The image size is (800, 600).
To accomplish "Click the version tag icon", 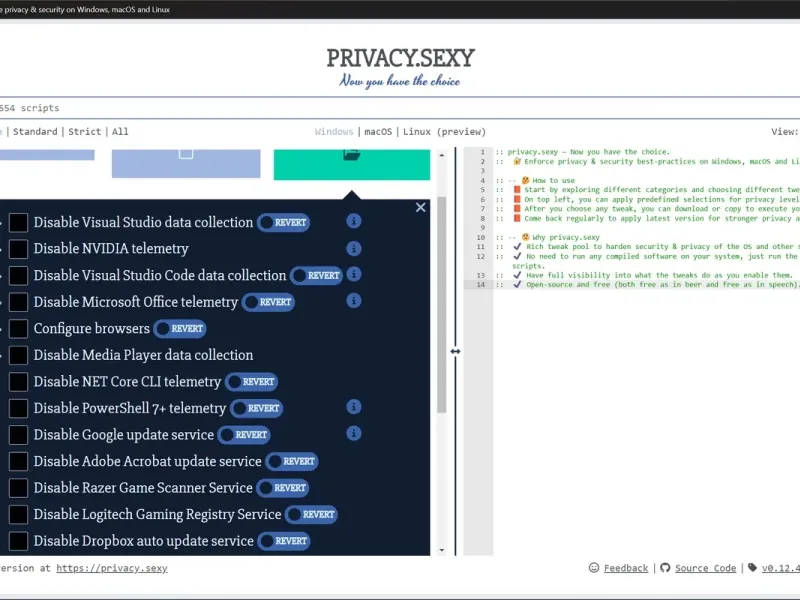I will [753, 568].
